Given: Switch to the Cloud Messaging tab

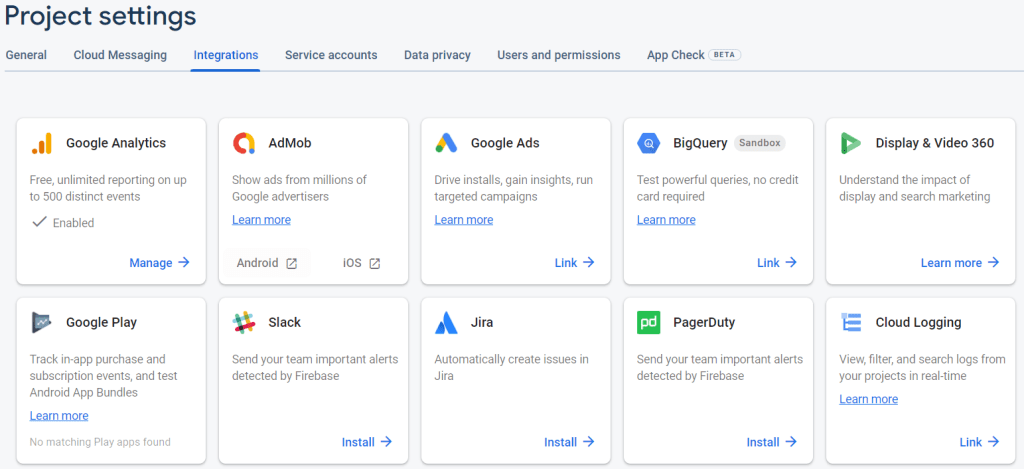Looking at the screenshot, I should tap(120, 55).
